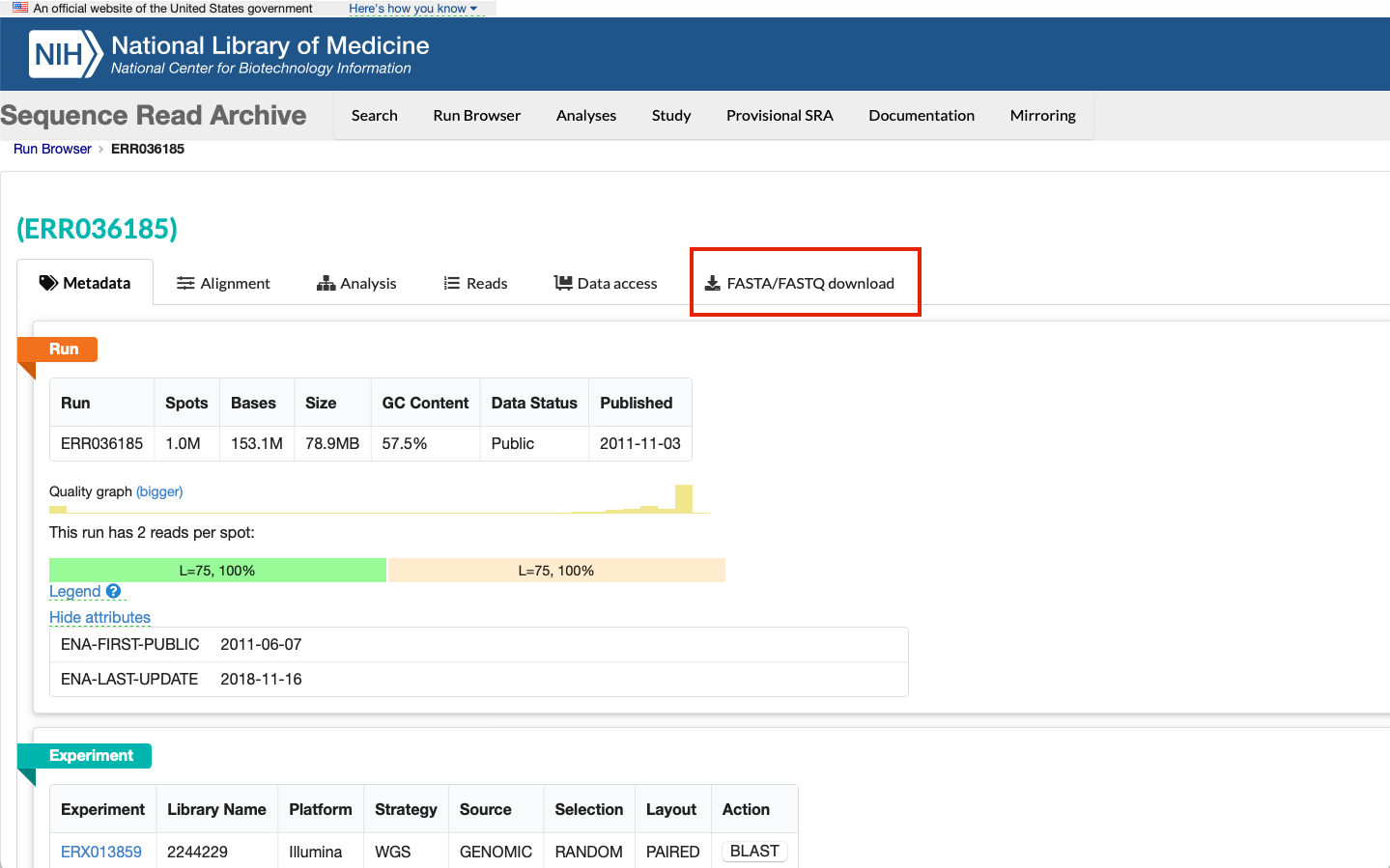Screen dimensions: 1390x868
Task: Expand "Here's how you know" dropdown
Action: pos(412,9)
